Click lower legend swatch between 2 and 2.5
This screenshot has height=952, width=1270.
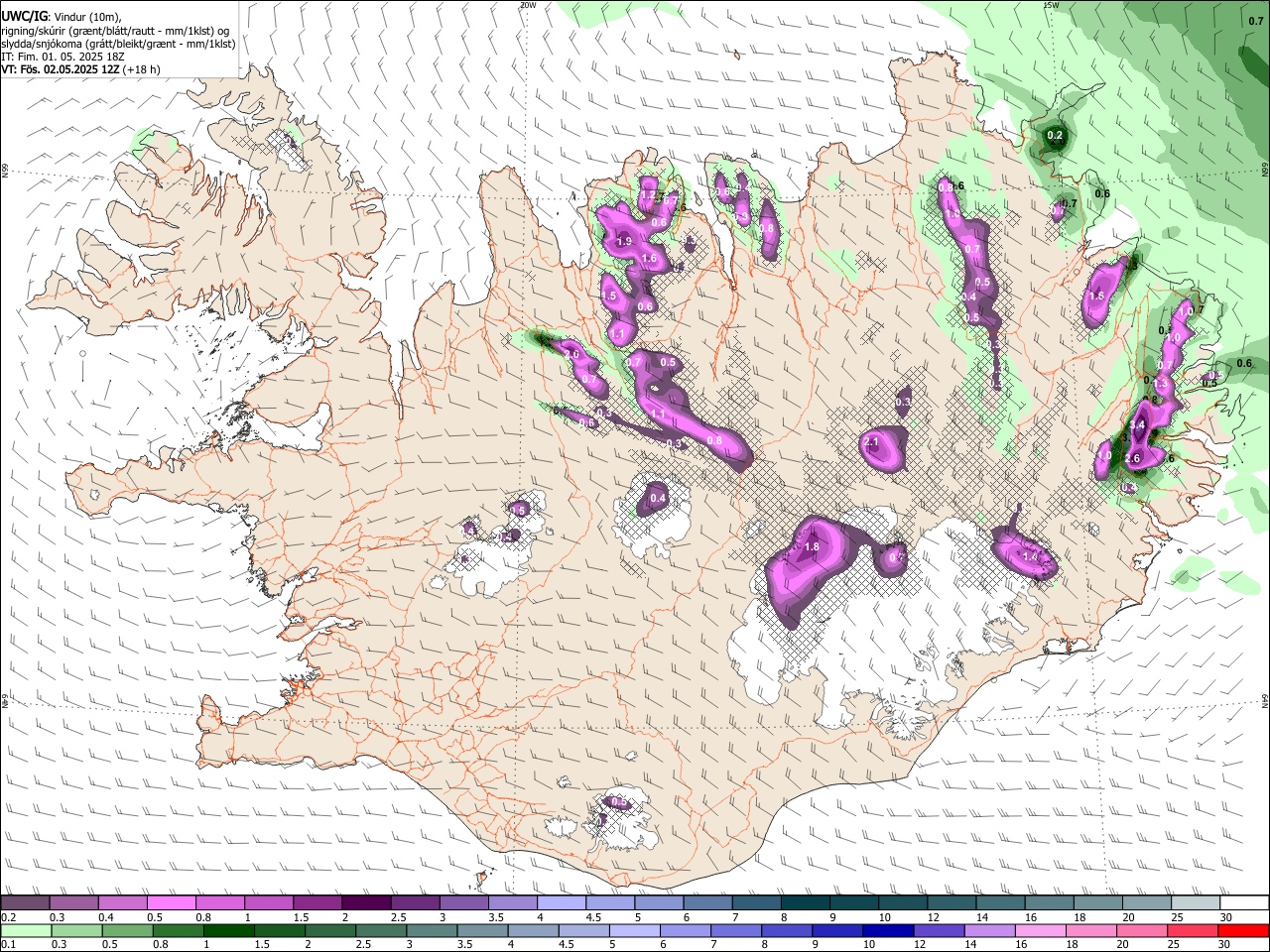tap(329, 930)
